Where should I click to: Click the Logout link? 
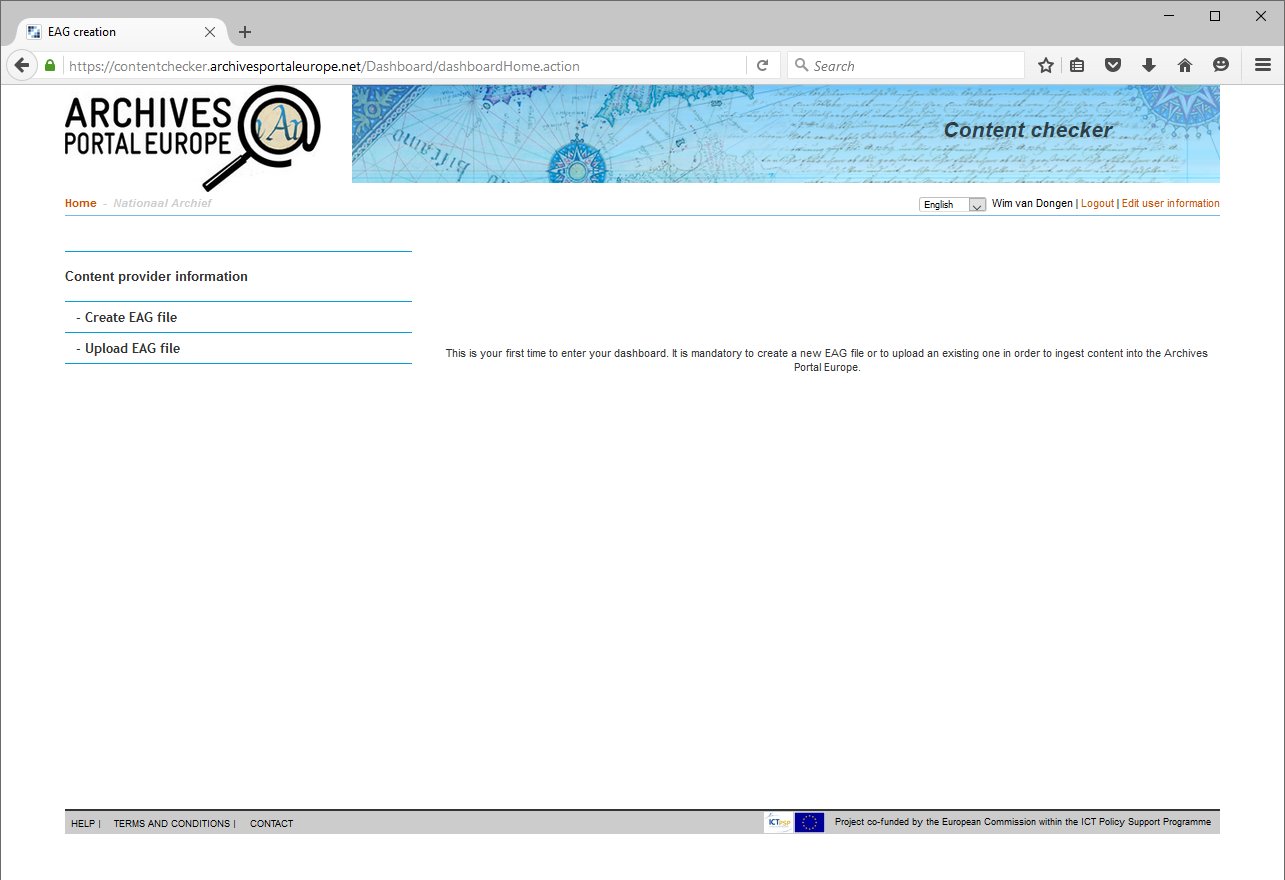coord(1097,203)
